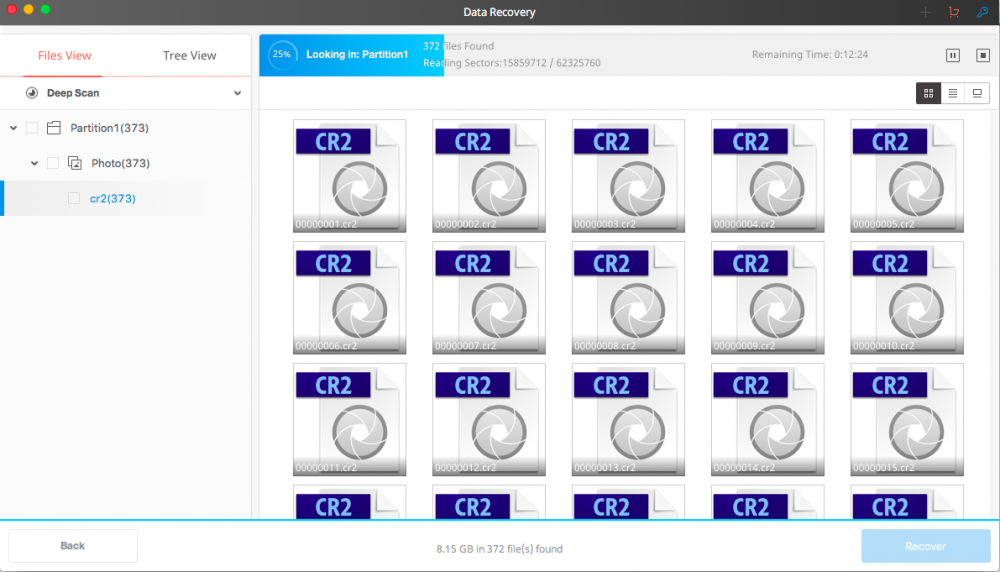Collapse the Photo folder node
This screenshot has height=572, width=1000.
click(34, 163)
